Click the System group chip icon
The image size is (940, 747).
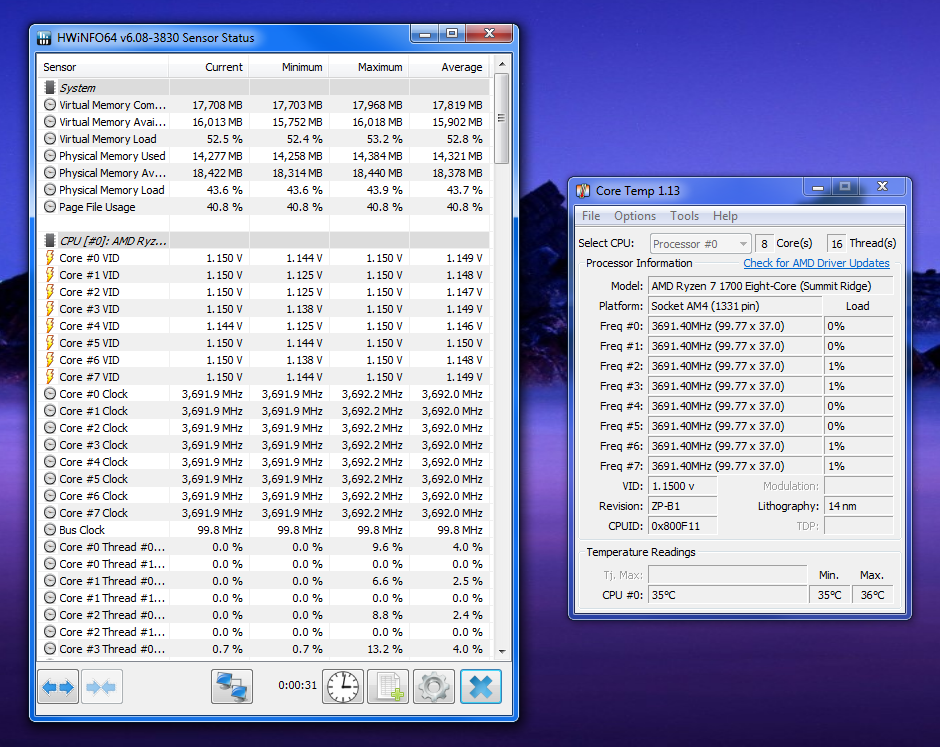click(50, 88)
